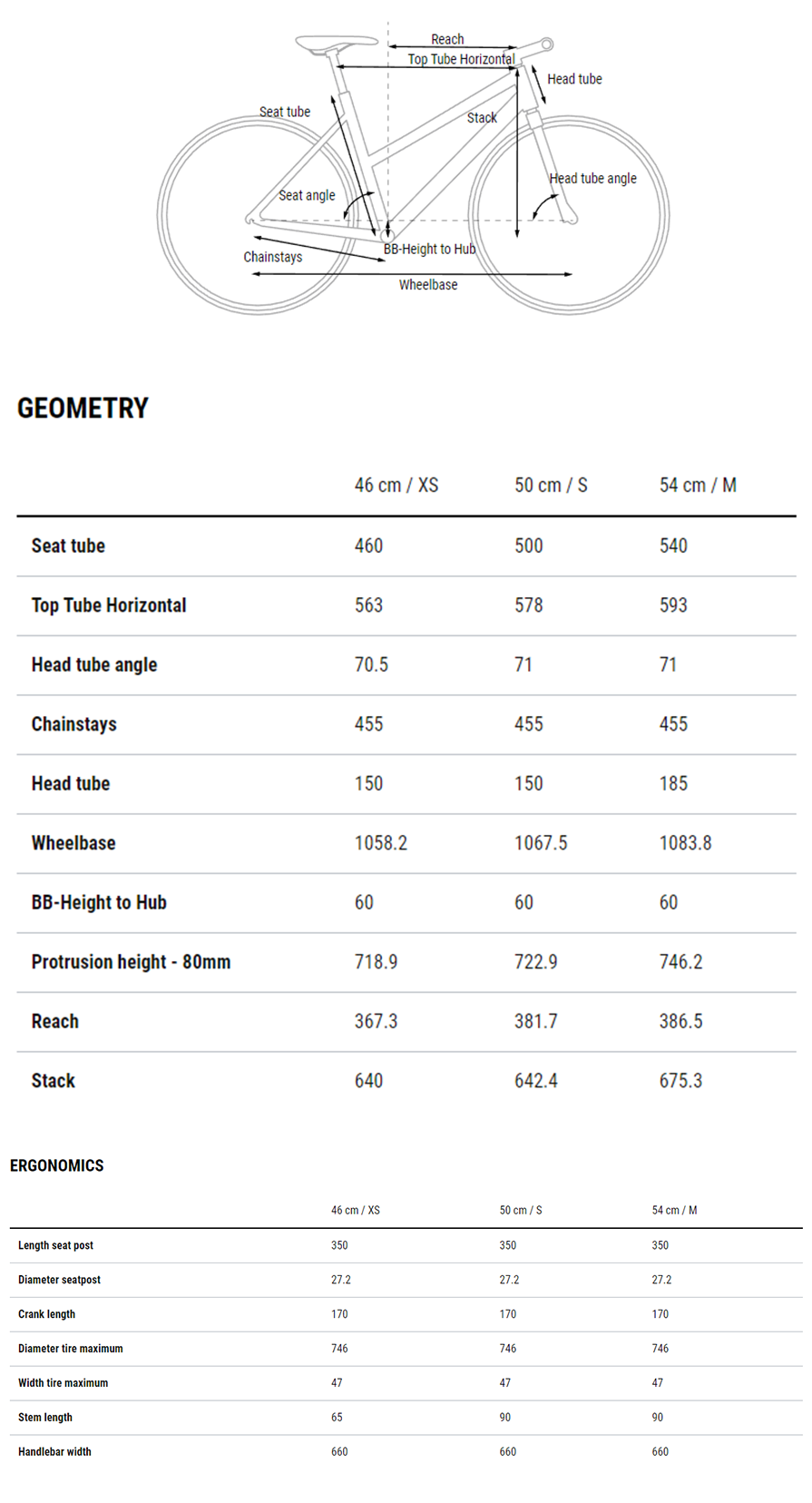
Task: Click the Seat tube row label
Action: tap(68, 545)
